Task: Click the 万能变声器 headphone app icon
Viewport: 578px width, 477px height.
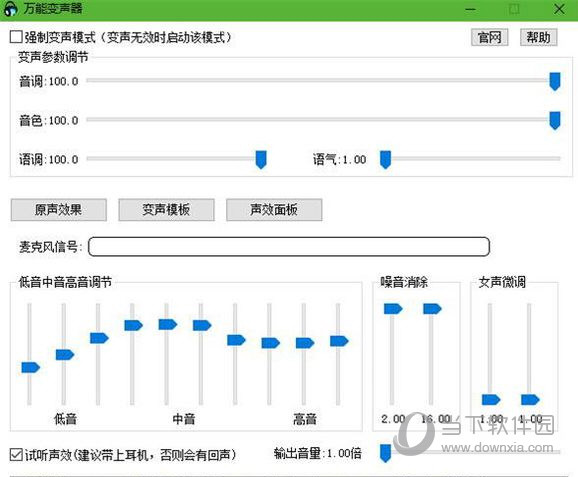Action: [10, 9]
